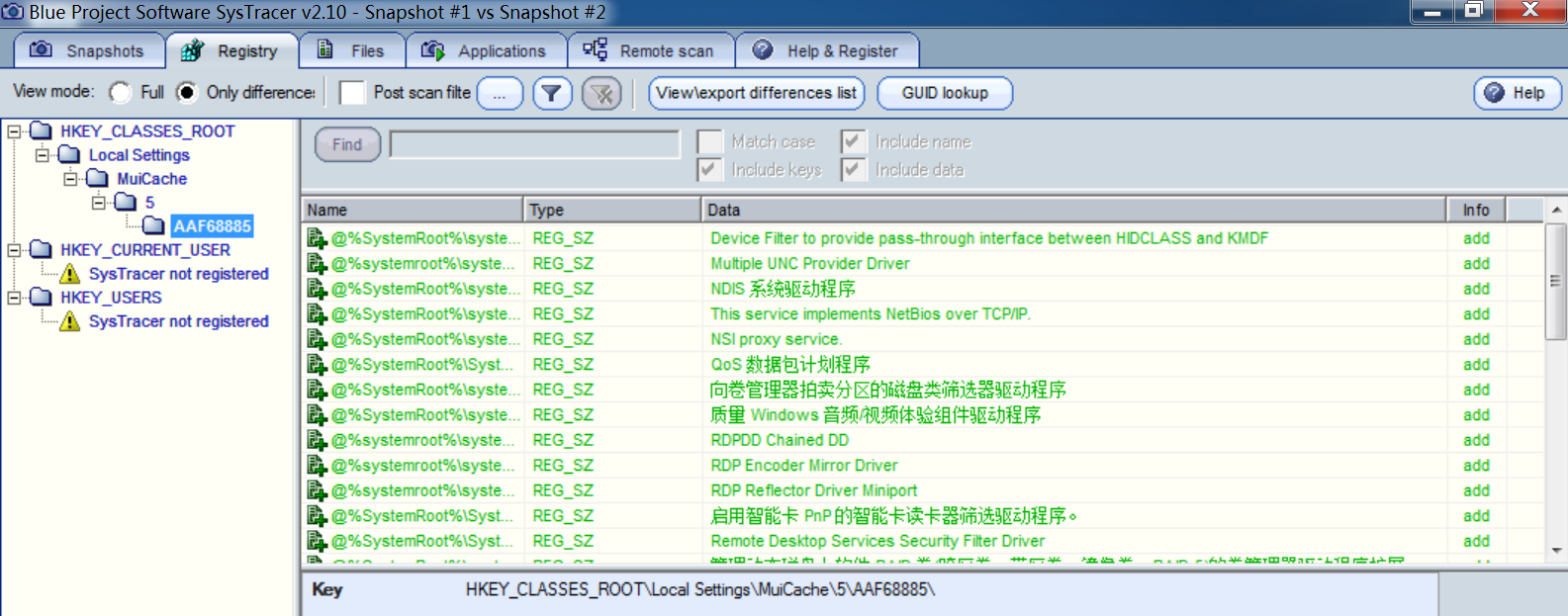Collapse the HKEY_CURRENT_USER tree node
The width and height of the screenshot is (1568, 616).
14,249
